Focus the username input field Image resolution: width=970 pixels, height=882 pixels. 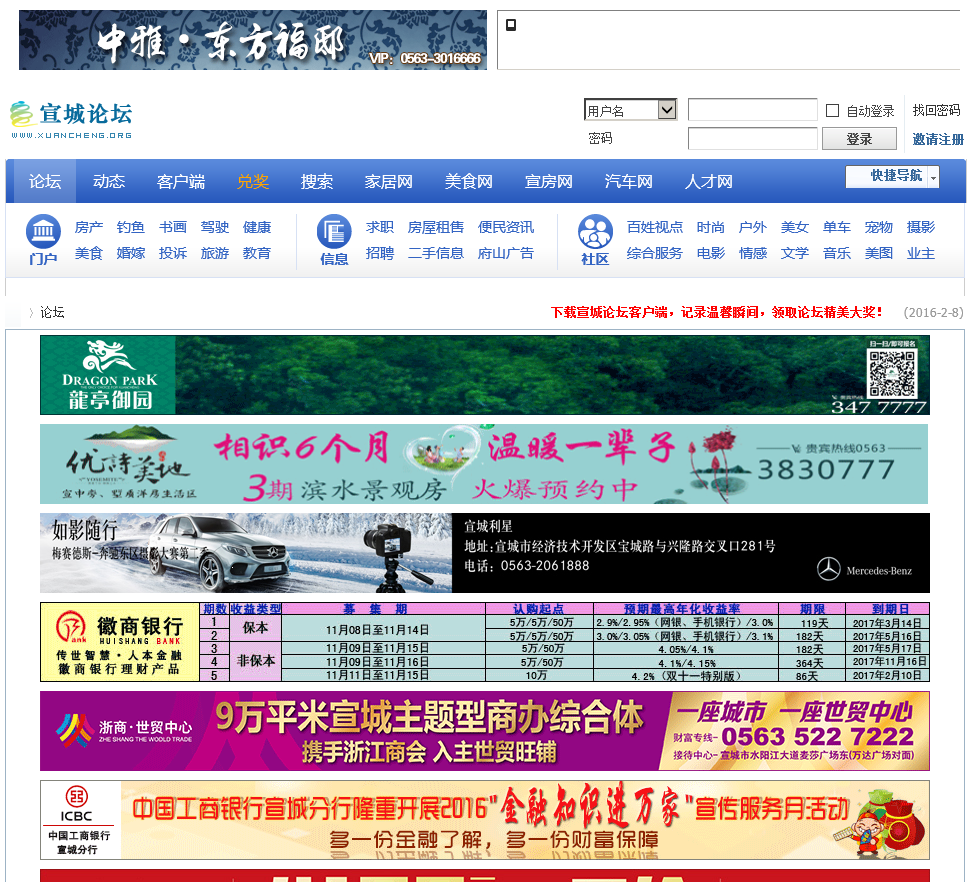(752, 109)
